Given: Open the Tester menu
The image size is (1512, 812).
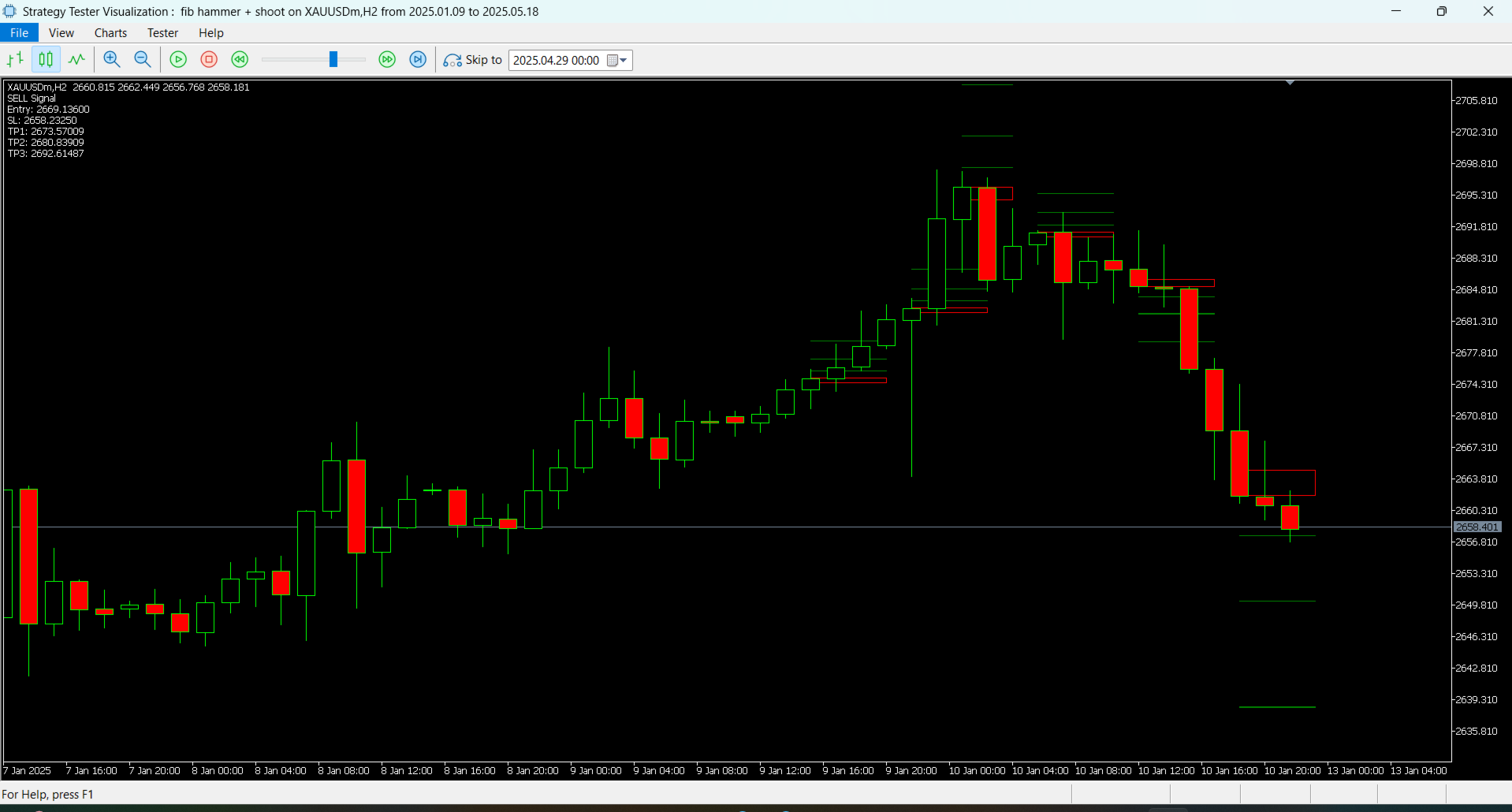Looking at the screenshot, I should pyautogui.click(x=162, y=32).
